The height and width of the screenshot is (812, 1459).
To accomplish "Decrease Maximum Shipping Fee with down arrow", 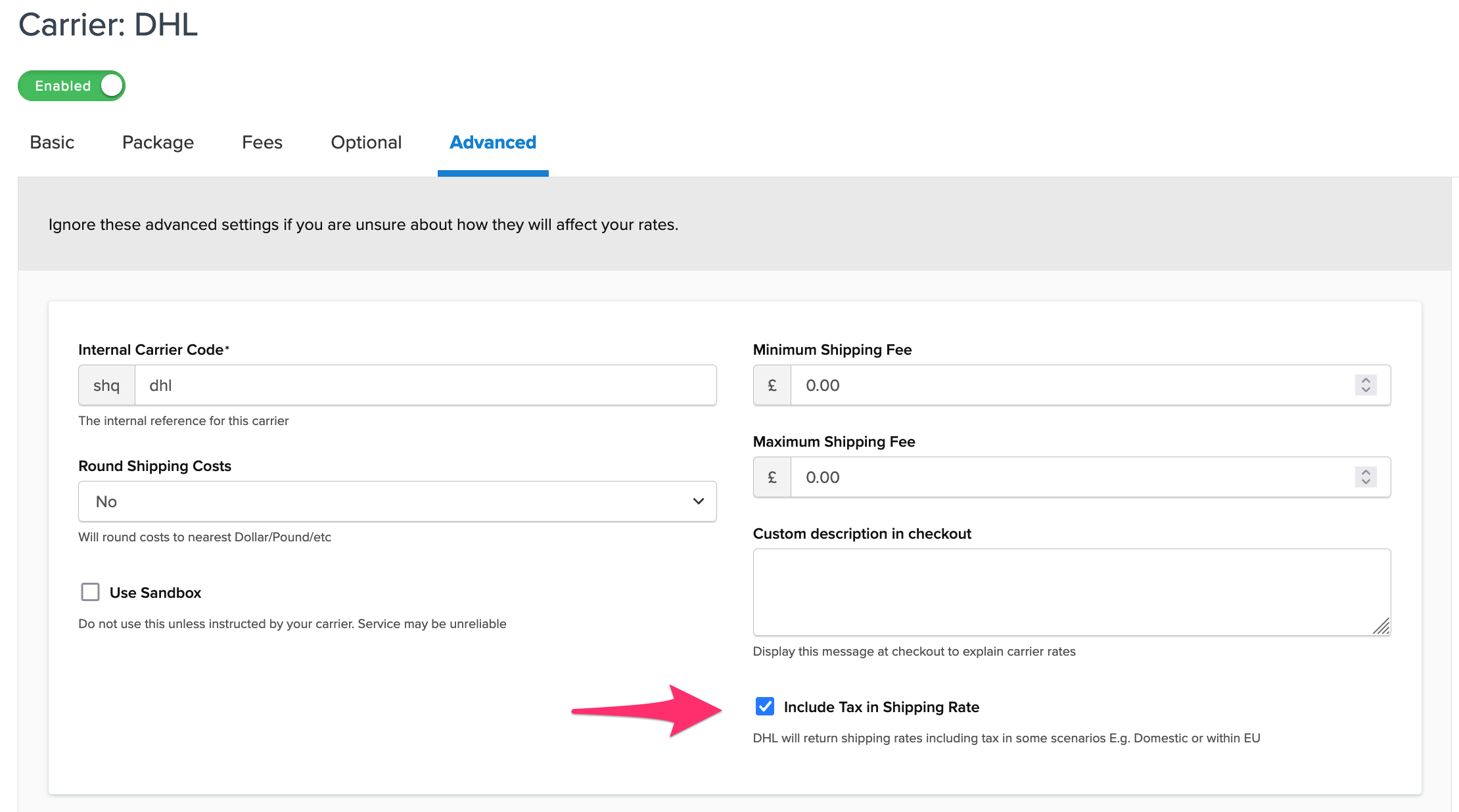I will click(x=1366, y=482).
